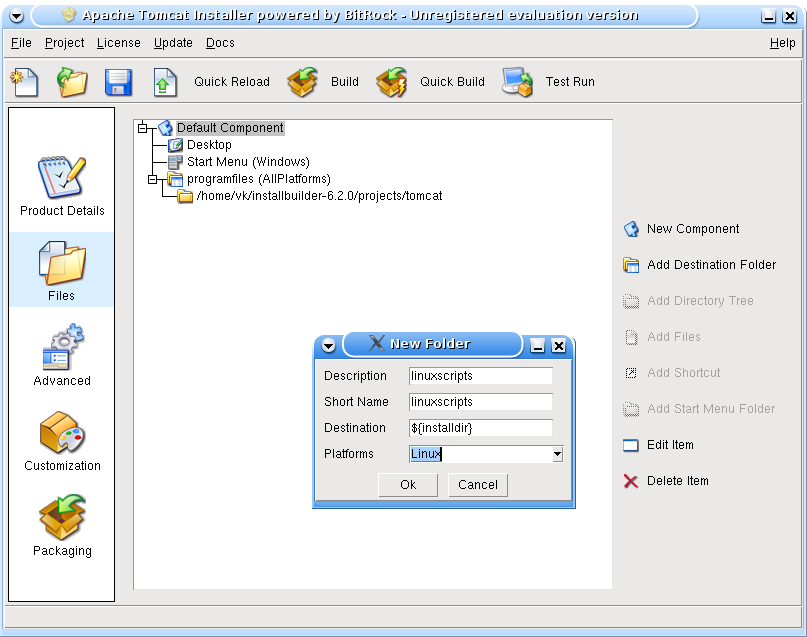Click the Quick Build toolbar label
The height and width of the screenshot is (637, 807).
[x=452, y=82]
